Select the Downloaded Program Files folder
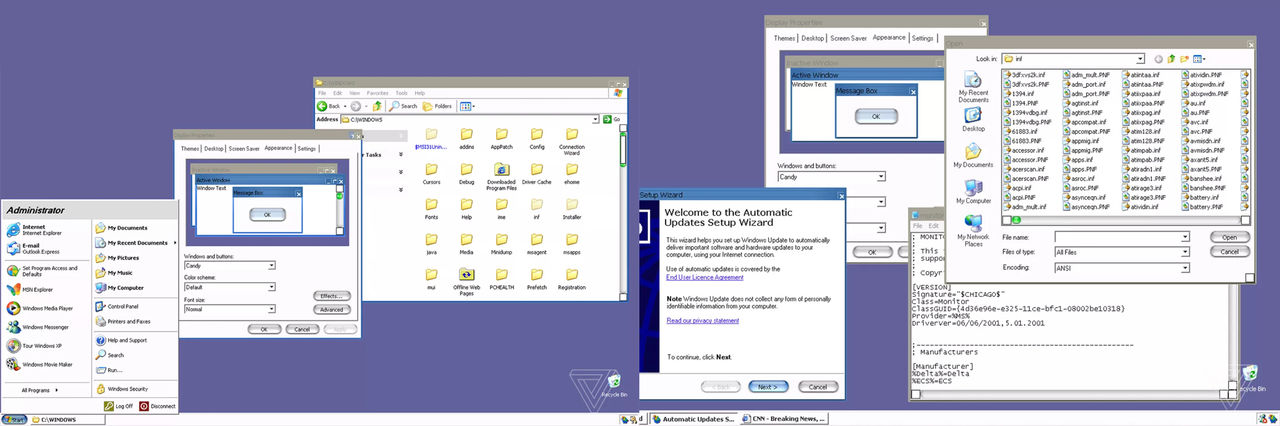Screen dimensions: 1280x426 pos(501,177)
